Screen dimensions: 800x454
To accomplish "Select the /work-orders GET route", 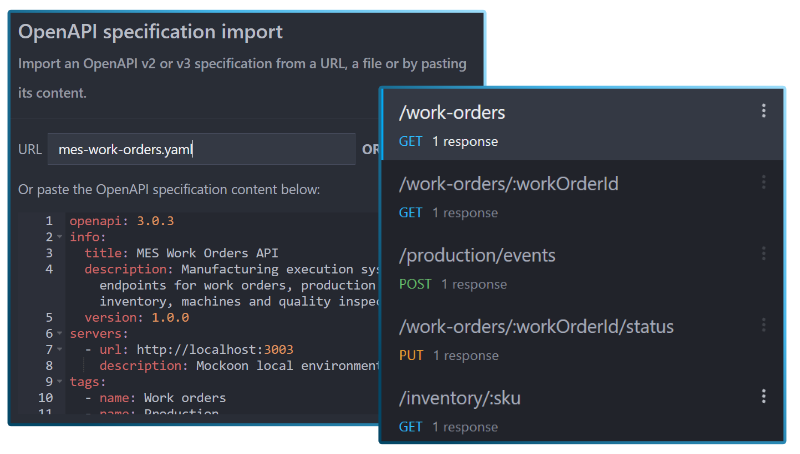I will (582, 125).
